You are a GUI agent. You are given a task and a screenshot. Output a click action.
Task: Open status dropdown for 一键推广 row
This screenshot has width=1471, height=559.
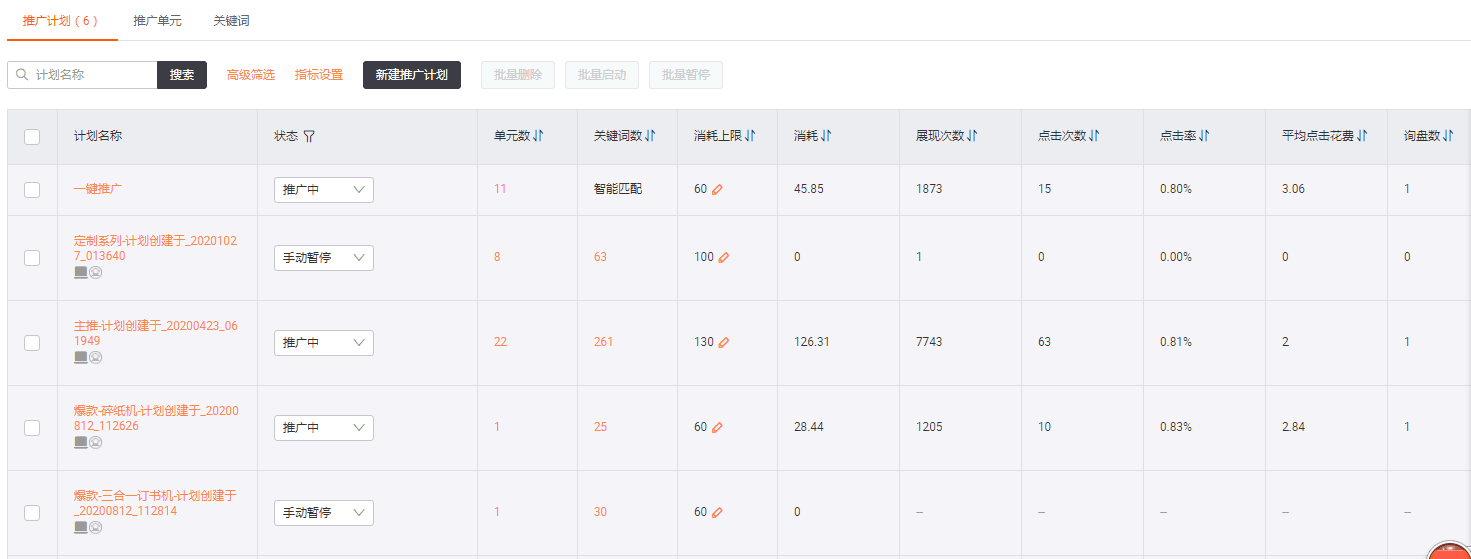[323, 190]
